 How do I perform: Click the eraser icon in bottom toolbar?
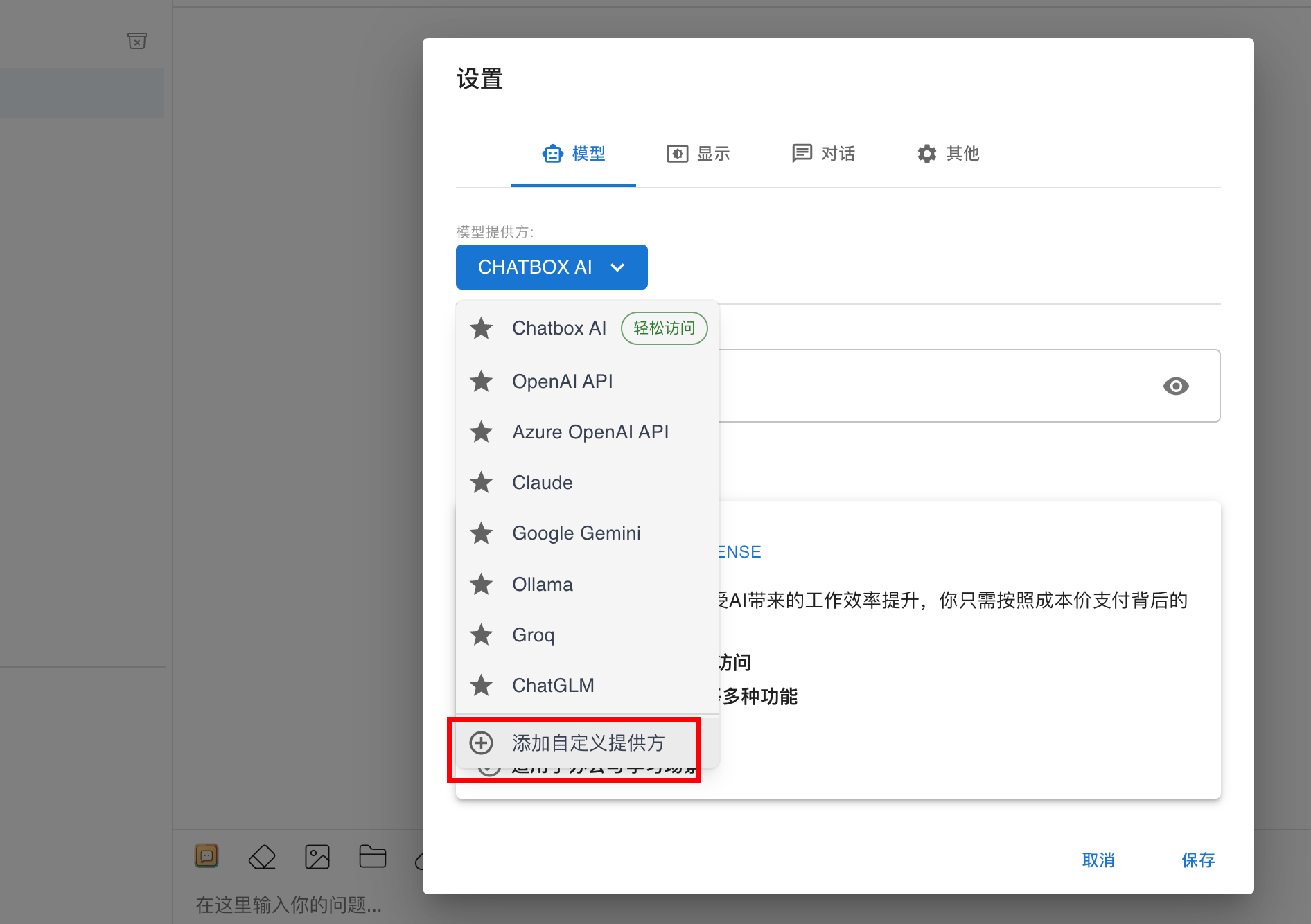[x=262, y=857]
